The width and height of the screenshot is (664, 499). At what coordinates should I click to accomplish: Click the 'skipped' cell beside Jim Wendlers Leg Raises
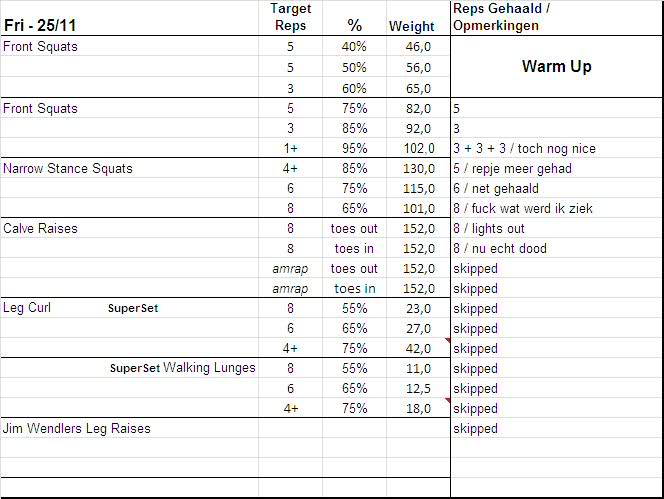coord(475,428)
